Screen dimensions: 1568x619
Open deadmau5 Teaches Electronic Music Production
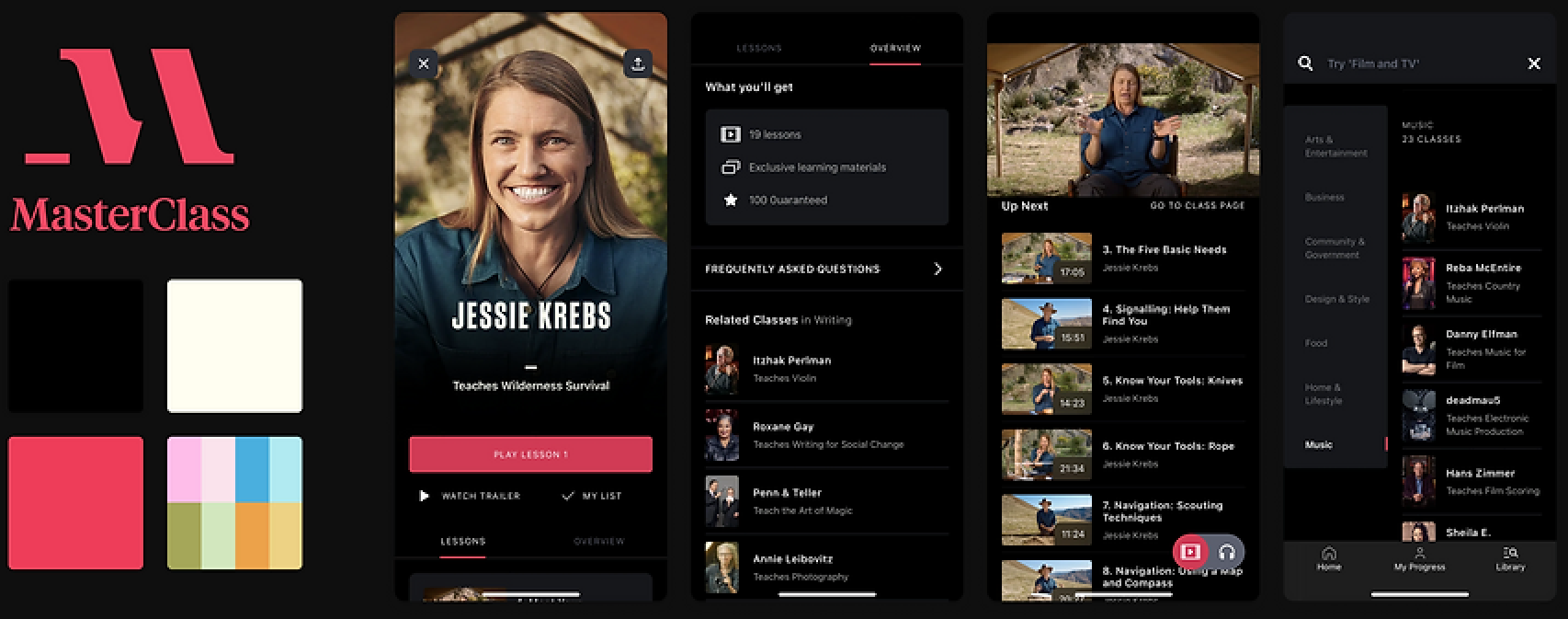1471,415
